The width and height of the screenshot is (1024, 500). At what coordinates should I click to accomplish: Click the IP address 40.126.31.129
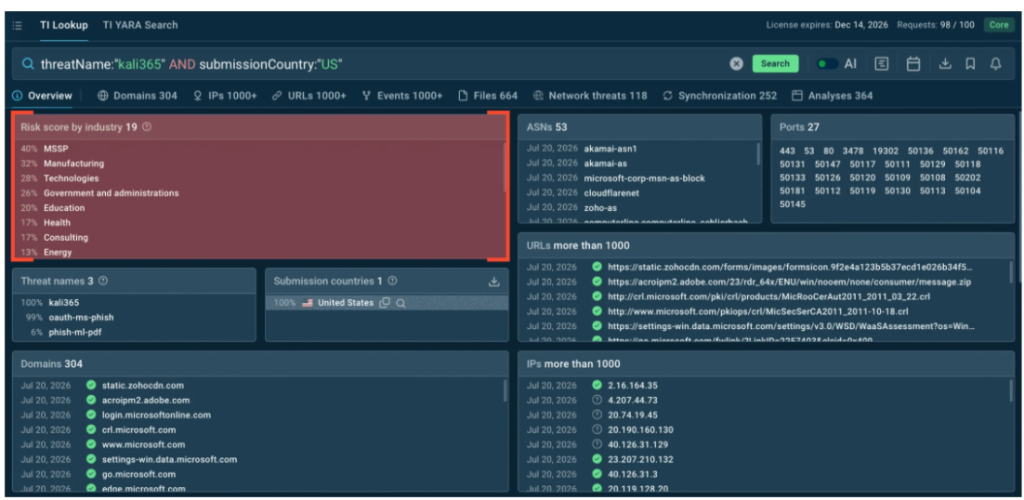[x=640, y=445]
